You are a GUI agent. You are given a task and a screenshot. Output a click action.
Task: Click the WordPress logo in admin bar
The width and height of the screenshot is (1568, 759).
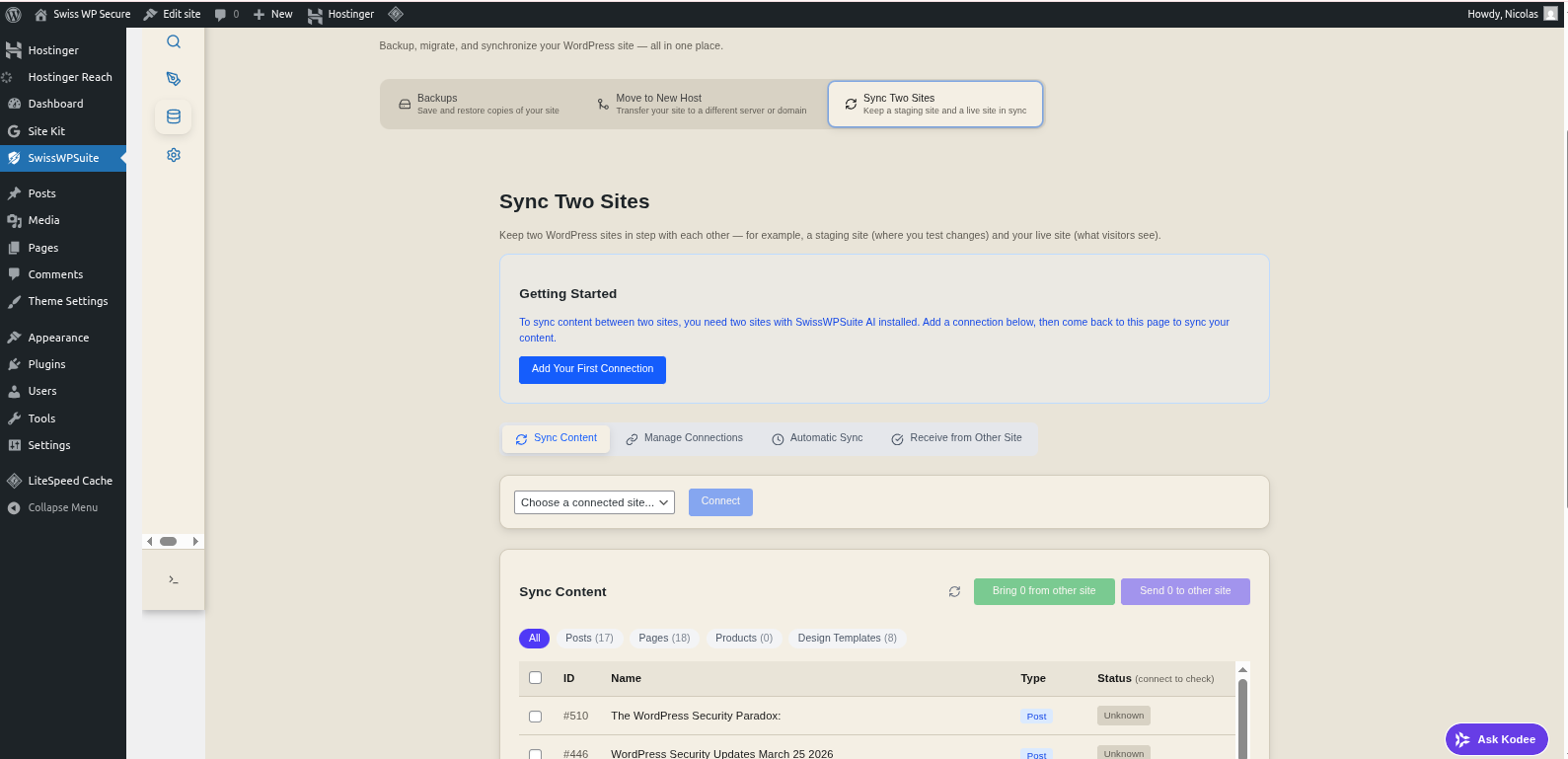tap(14, 14)
